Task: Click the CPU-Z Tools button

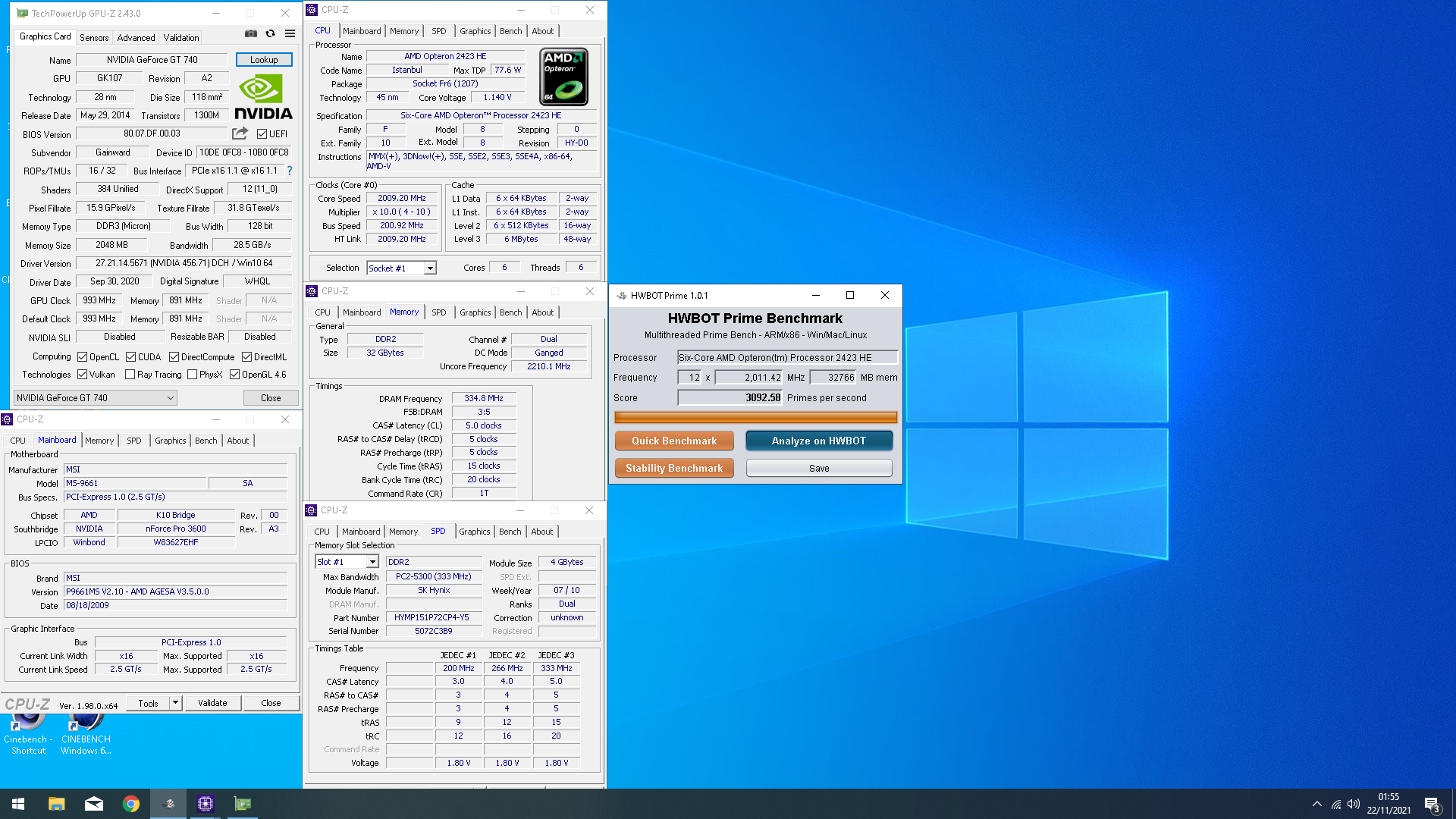Action: [x=149, y=703]
